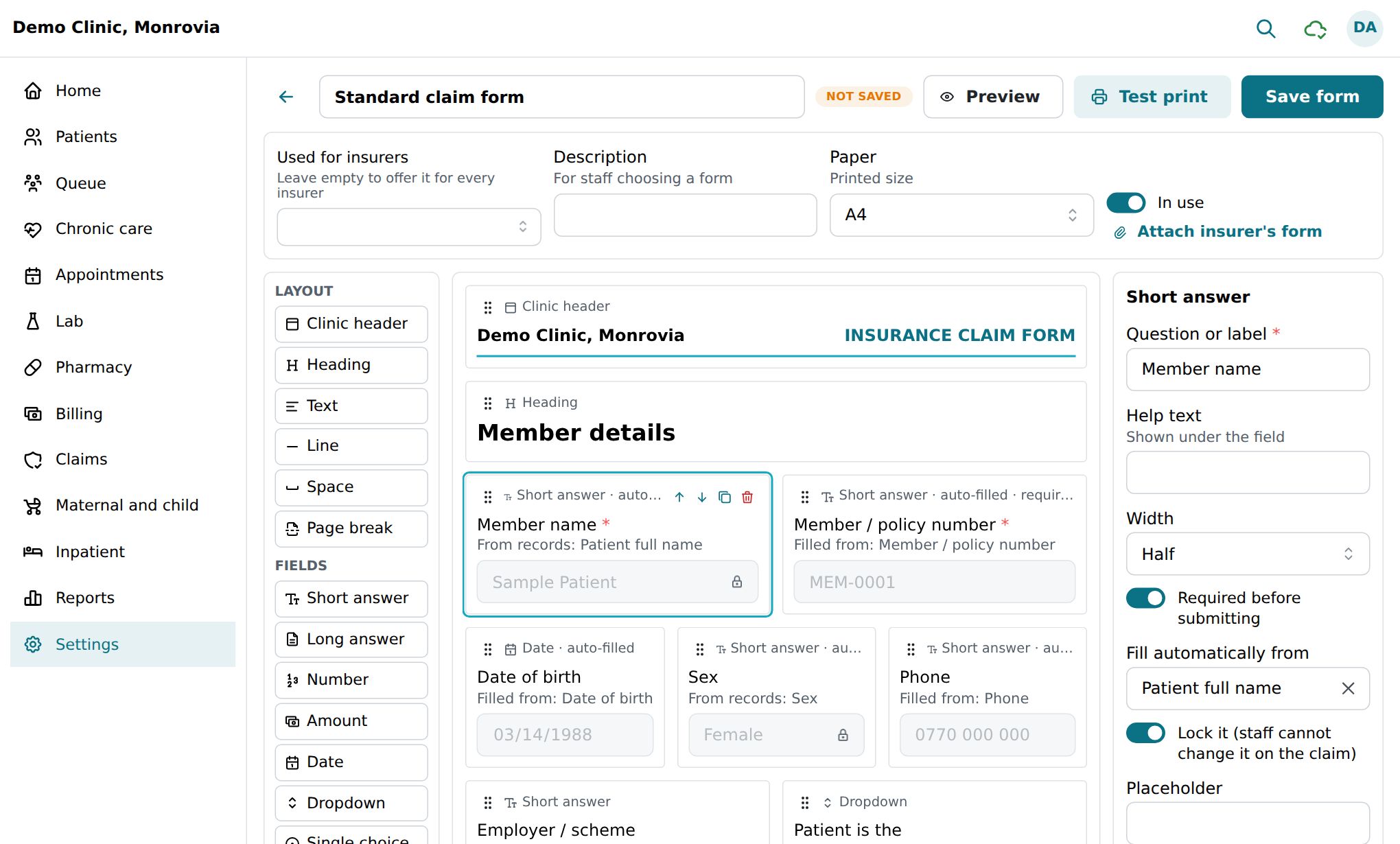This screenshot has height=844, width=1400.
Task: Add a Long answer field
Action: pyautogui.click(x=351, y=640)
